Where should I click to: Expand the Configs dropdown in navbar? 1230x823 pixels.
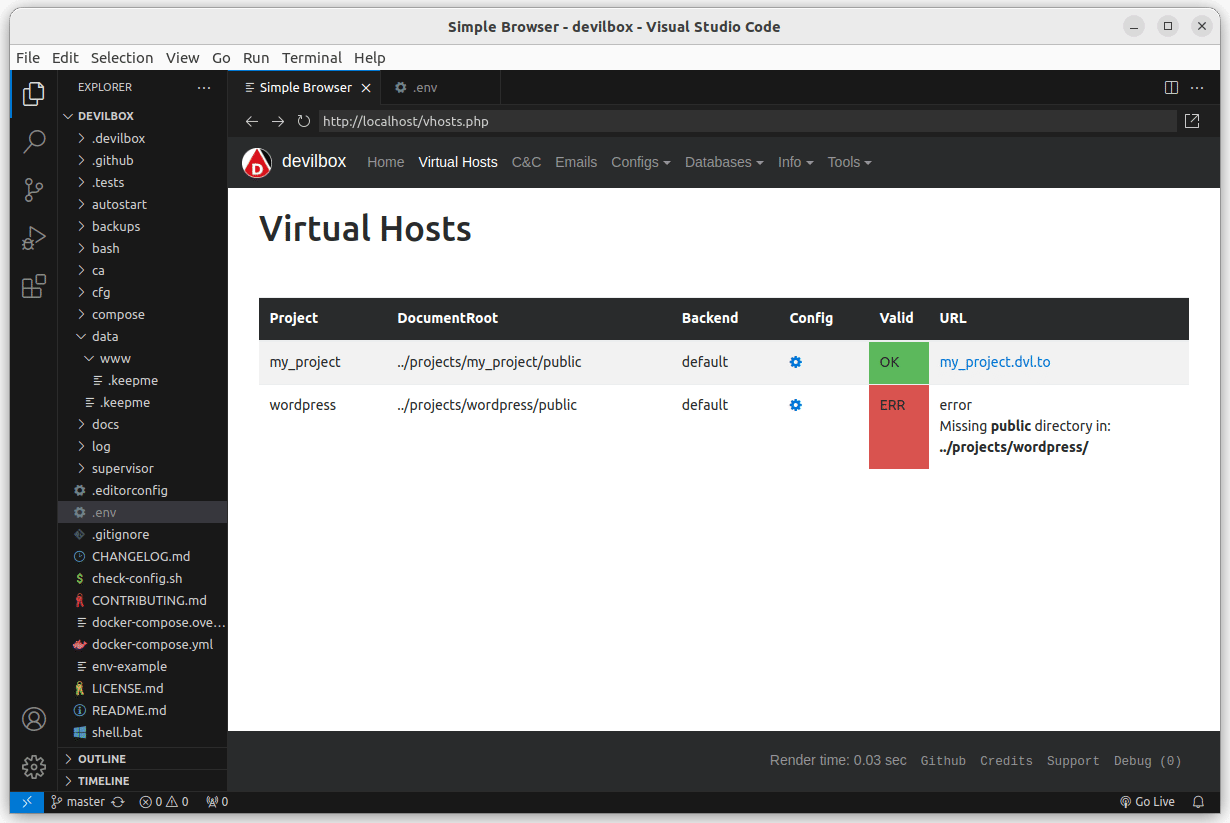coord(640,162)
